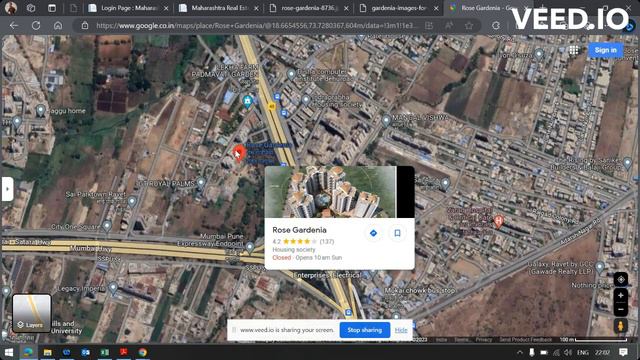Image resolution: width=640 pixels, height=360 pixels.
Task: Open File Explorer from taskbar
Action: click(47, 352)
